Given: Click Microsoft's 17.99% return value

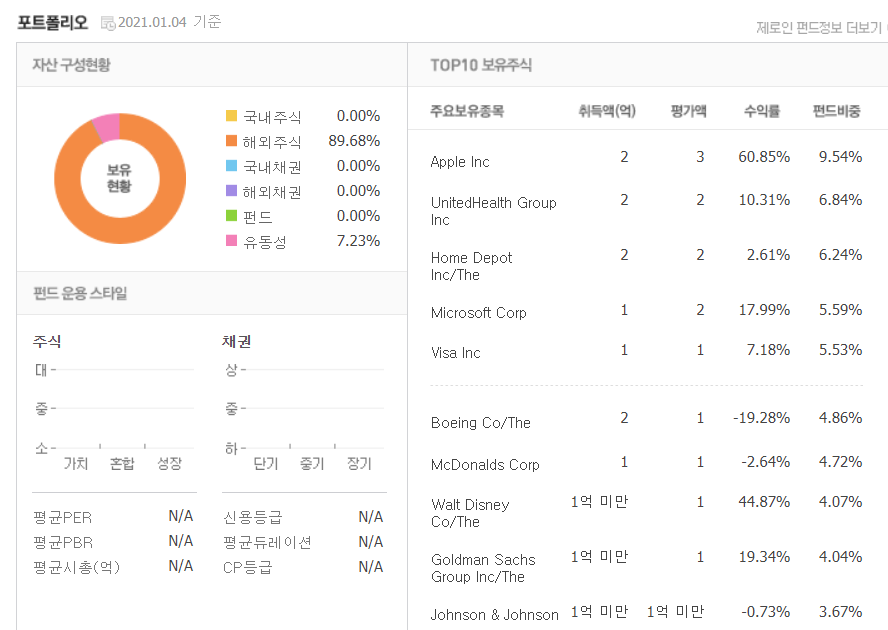Looking at the screenshot, I should click(764, 310).
